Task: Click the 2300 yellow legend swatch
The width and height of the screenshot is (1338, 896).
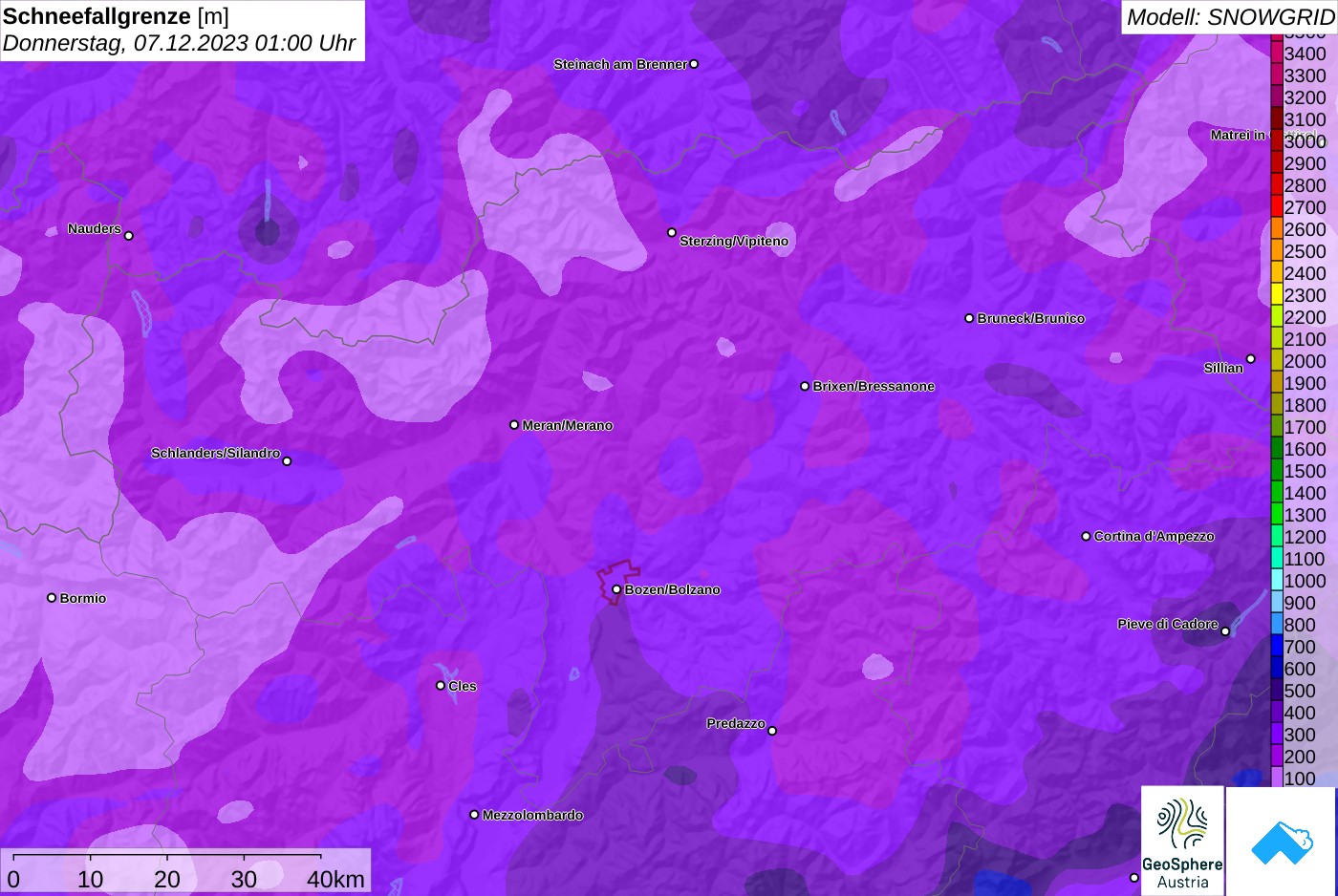Action: point(1277,294)
